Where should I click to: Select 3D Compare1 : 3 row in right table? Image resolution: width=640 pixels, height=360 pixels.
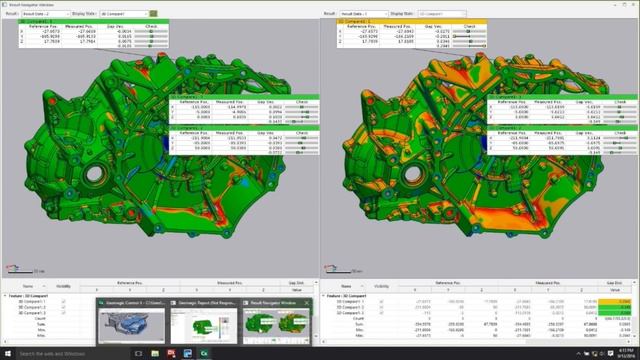350,313
